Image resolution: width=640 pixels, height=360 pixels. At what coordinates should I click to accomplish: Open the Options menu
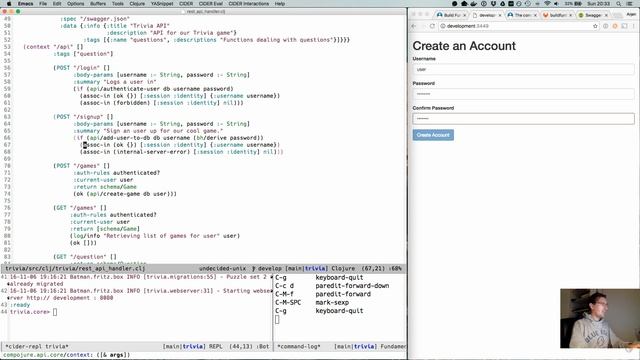(76, 4)
